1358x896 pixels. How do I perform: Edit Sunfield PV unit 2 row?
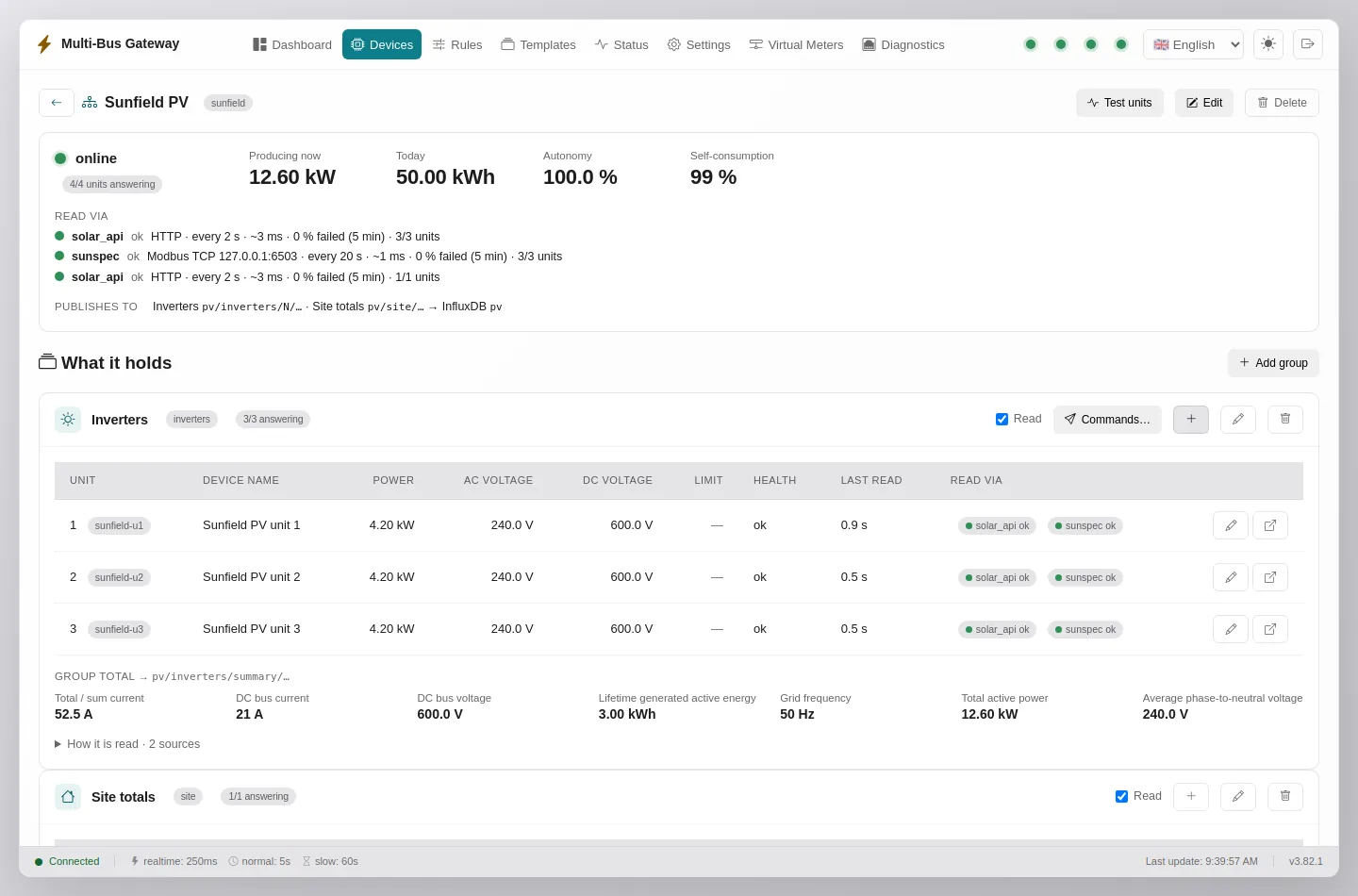tap(1231, 577)
